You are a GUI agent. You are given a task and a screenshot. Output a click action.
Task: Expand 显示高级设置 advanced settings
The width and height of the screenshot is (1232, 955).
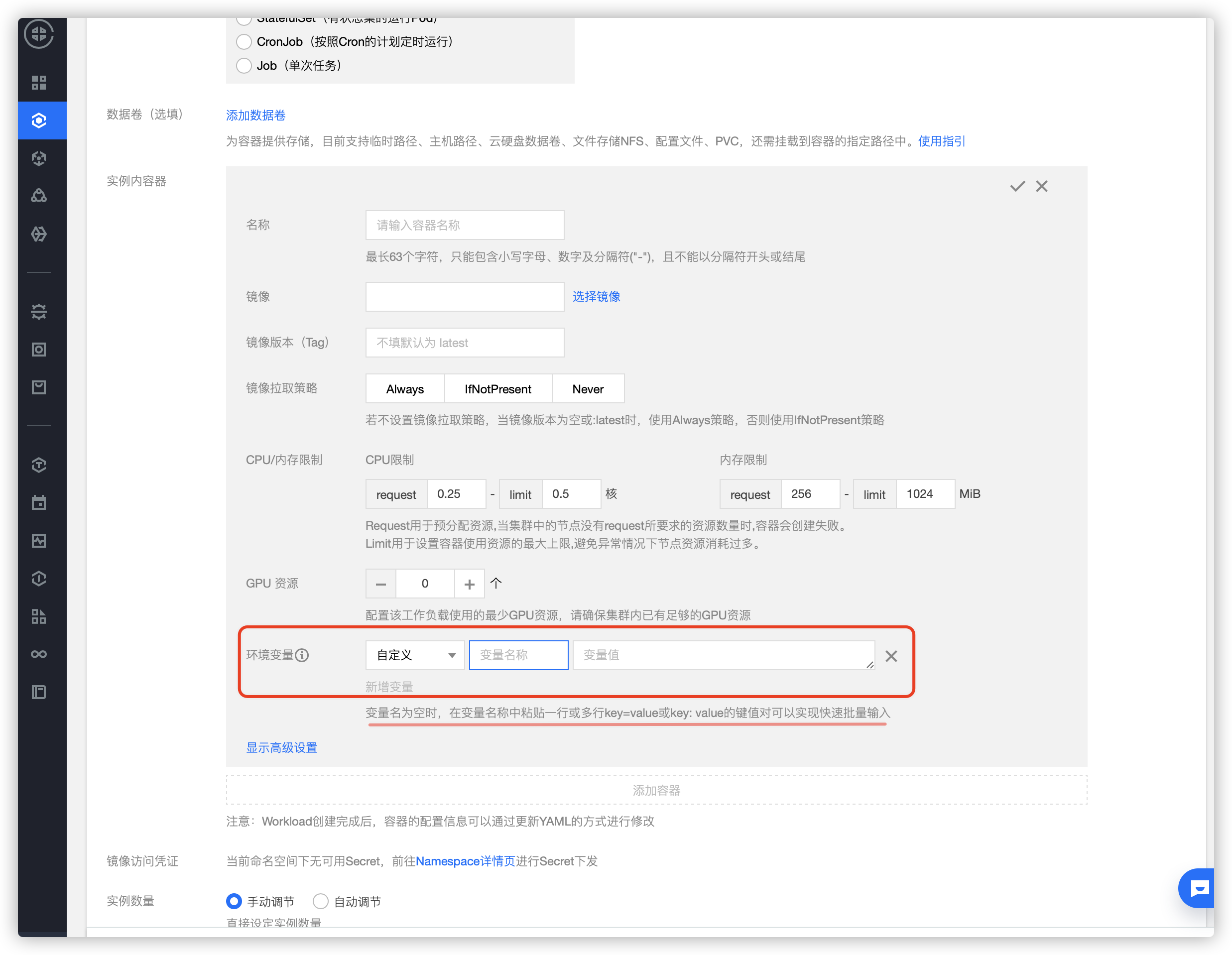pos(281,747)
